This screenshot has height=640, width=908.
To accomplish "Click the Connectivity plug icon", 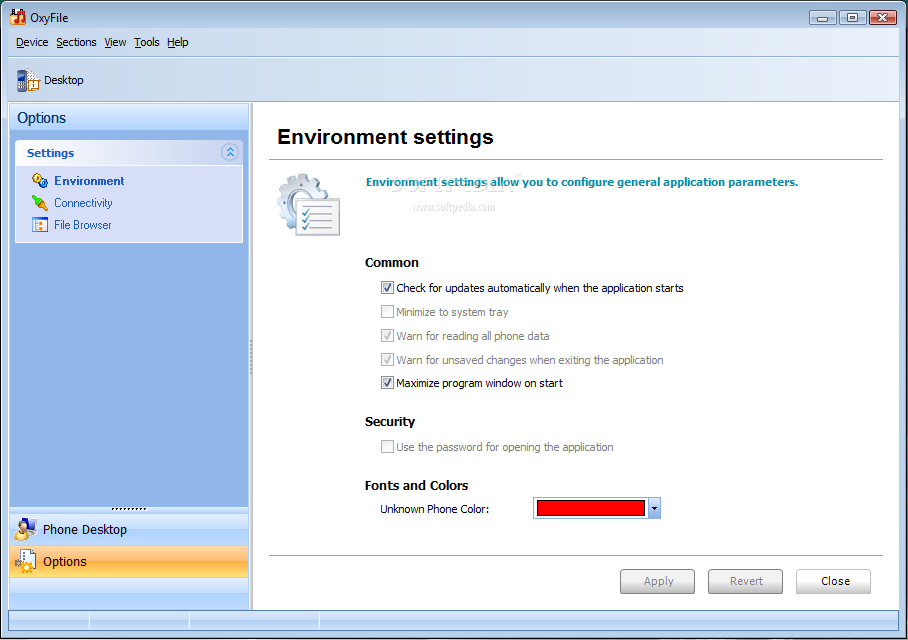I will (x=39, y=203).
